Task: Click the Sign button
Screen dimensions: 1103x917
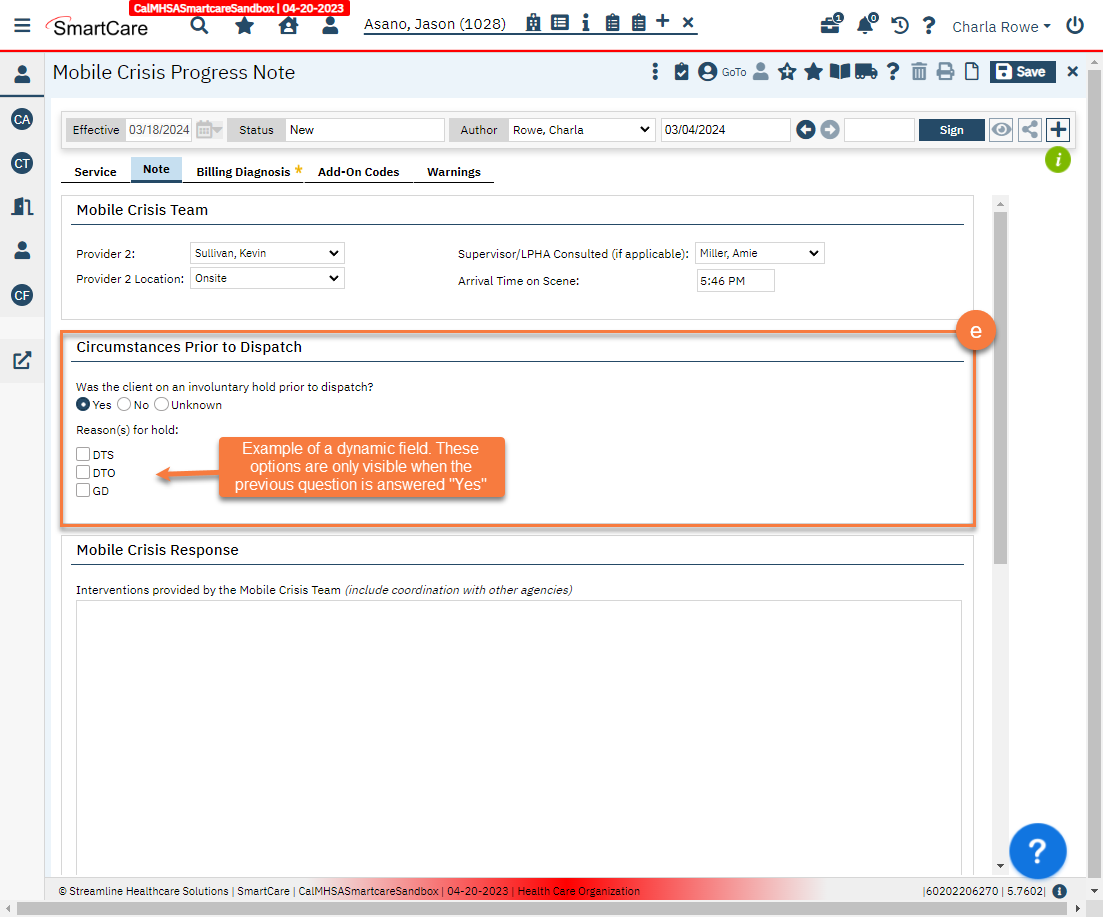Action: [x=951, y=130]
